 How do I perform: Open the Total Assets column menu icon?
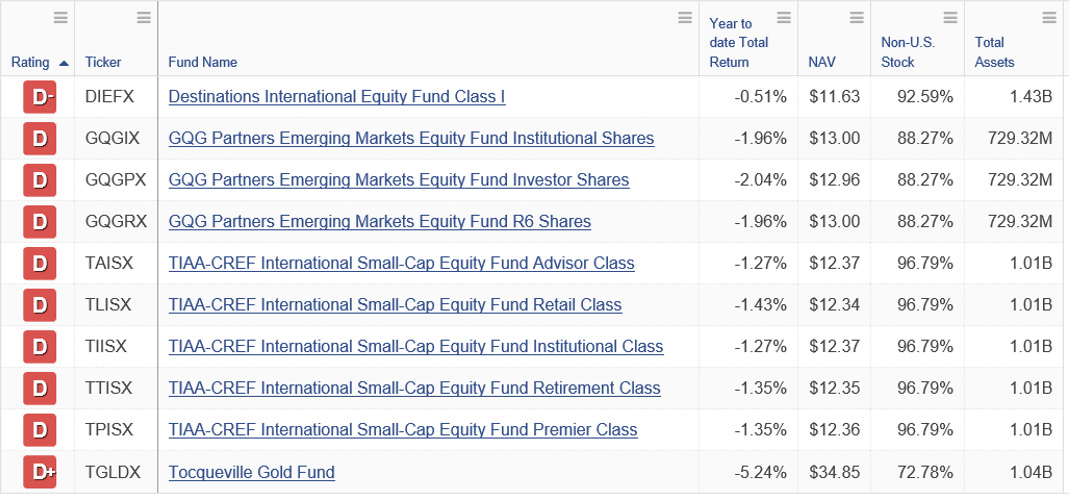click(x=1049, y=18)
